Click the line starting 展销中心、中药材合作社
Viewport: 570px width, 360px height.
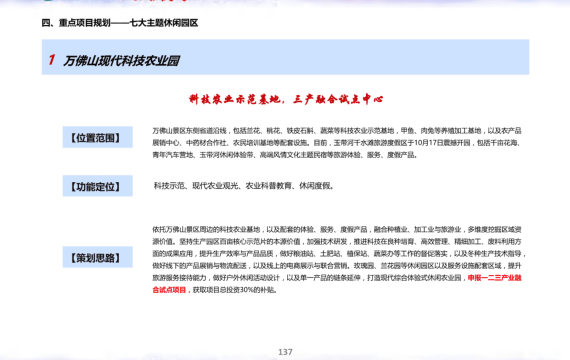337,143
